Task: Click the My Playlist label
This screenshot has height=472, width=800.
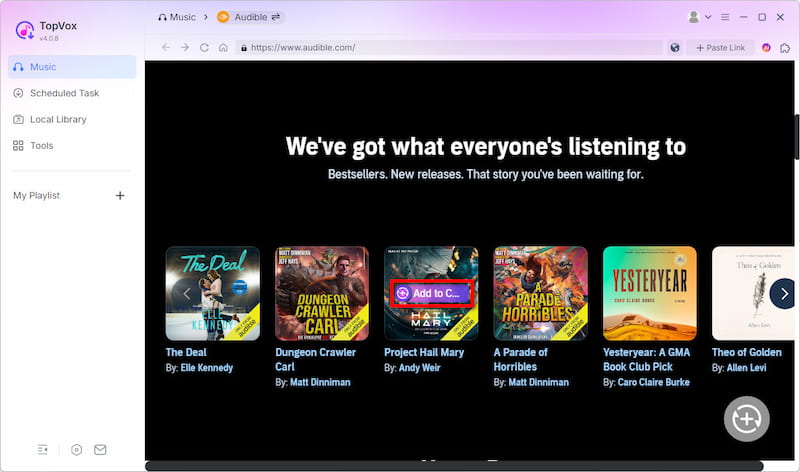Action: tap(36, 195)
